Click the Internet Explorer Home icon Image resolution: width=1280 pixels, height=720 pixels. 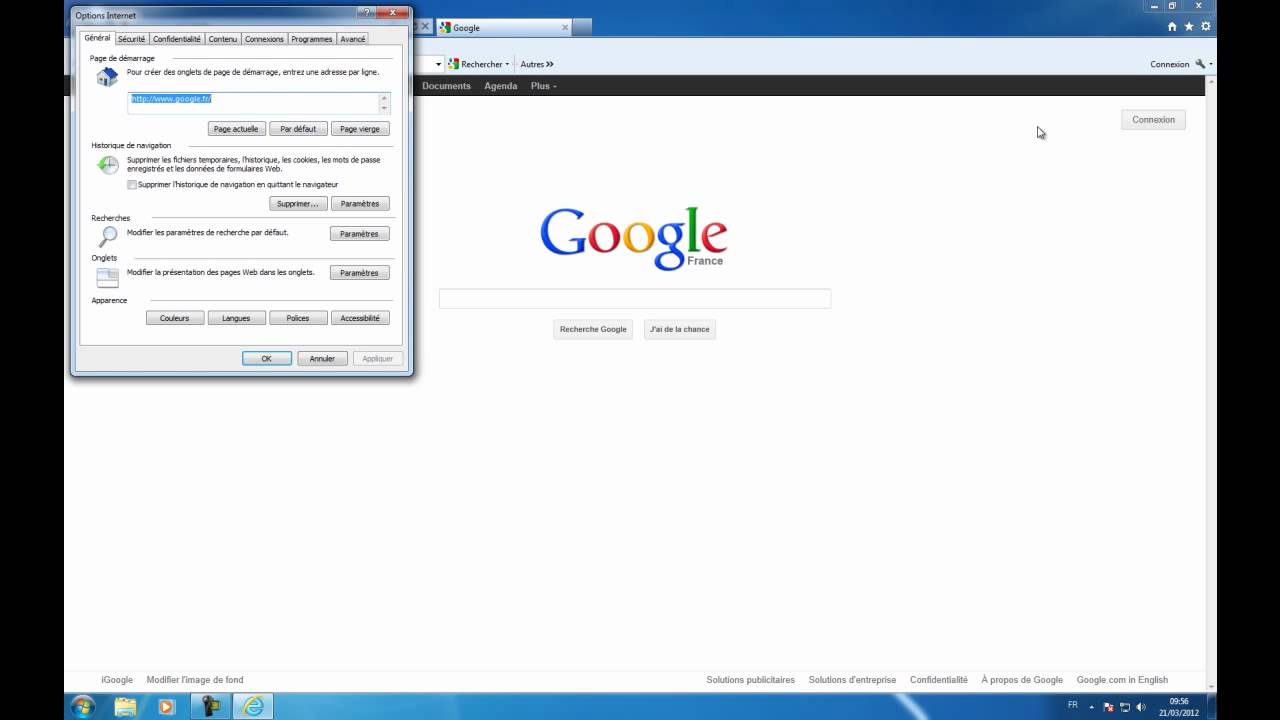pyautogui.click(x=1172, y=27)
